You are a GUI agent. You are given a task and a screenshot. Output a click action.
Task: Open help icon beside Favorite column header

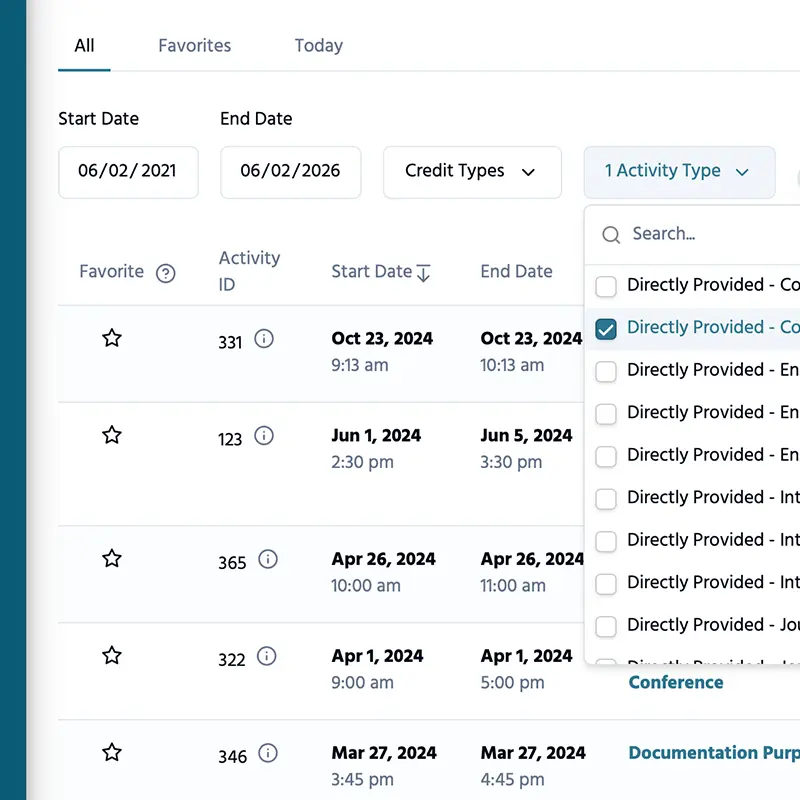tap(166, 273)
